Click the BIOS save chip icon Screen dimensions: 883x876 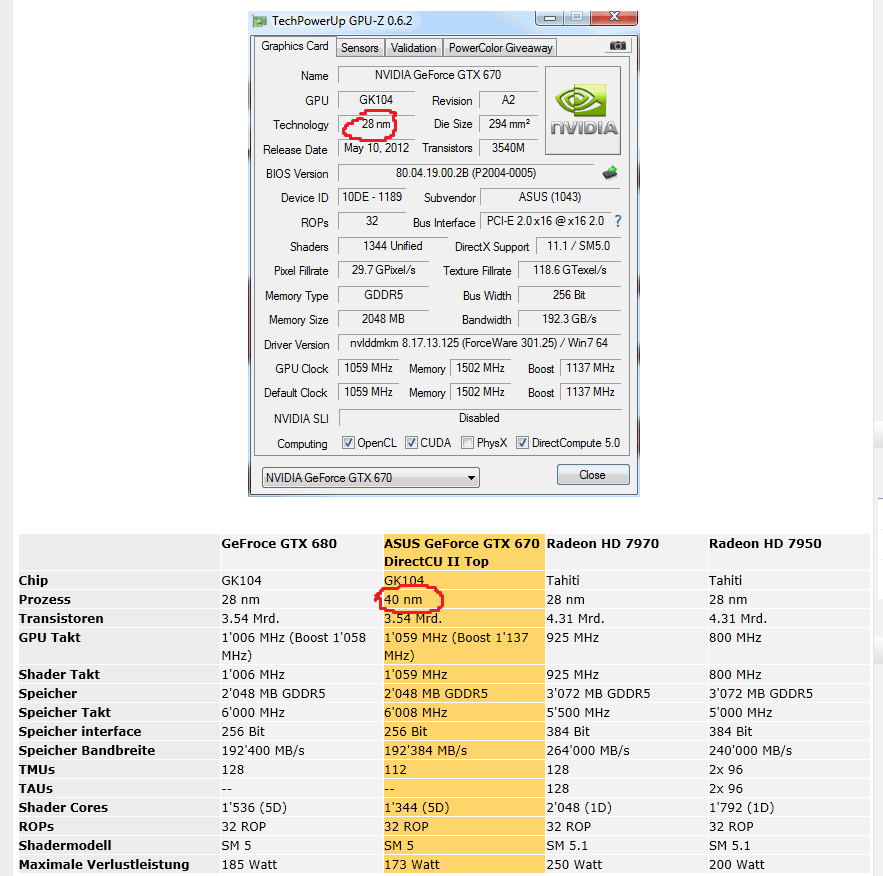pyautogui.click(x=609, y=173)
